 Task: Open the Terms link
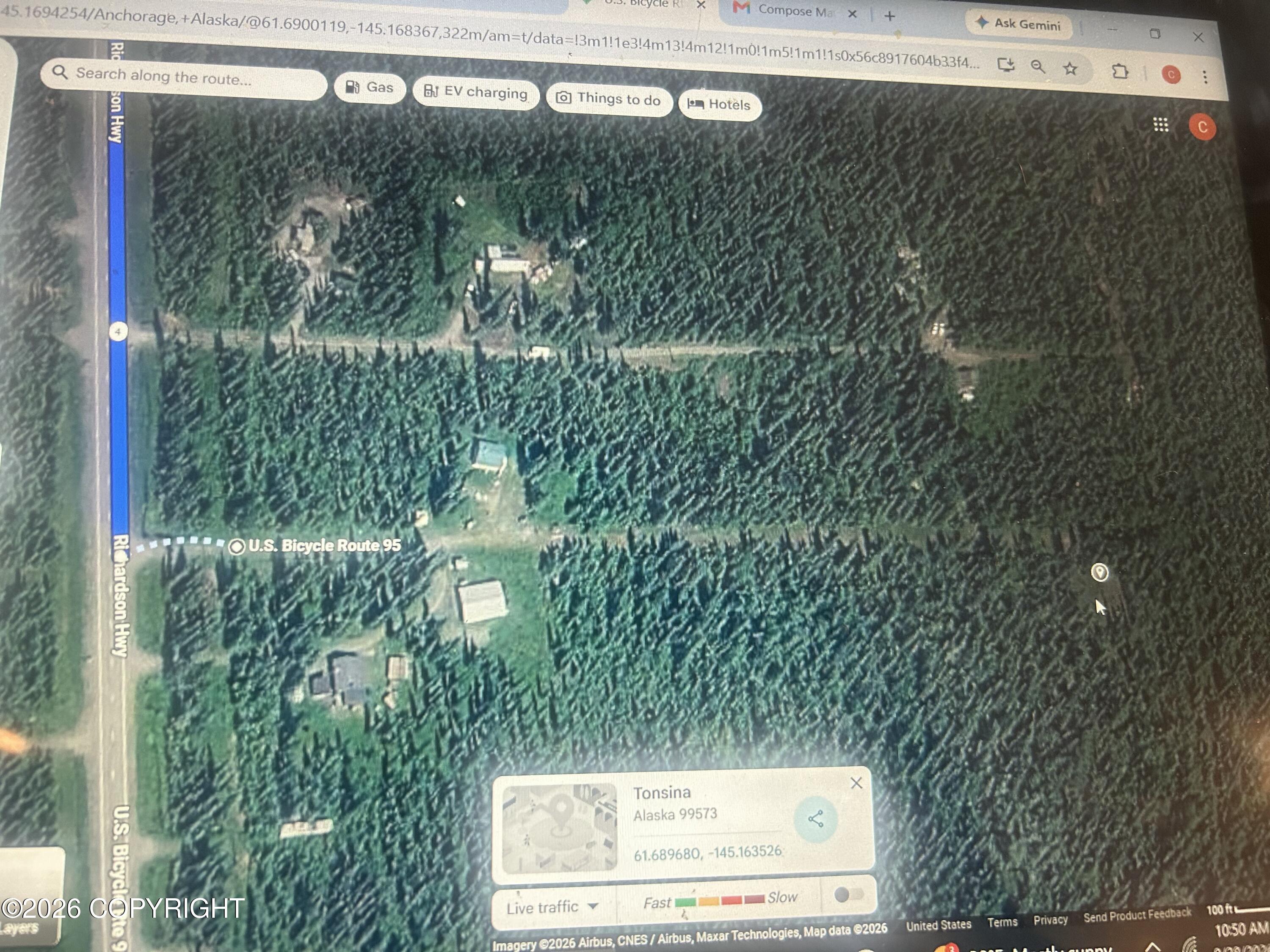click(x=1002, y=922)
